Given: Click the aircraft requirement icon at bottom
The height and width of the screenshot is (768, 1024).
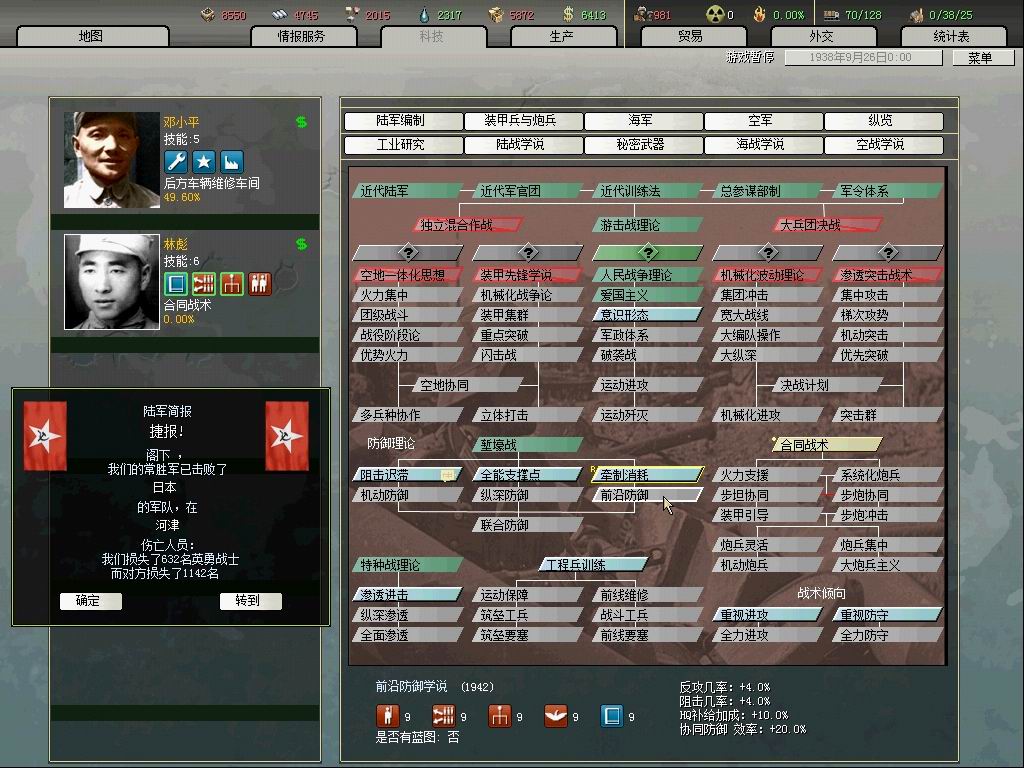Looking at the screenshot, I should [x=556, y=716].
